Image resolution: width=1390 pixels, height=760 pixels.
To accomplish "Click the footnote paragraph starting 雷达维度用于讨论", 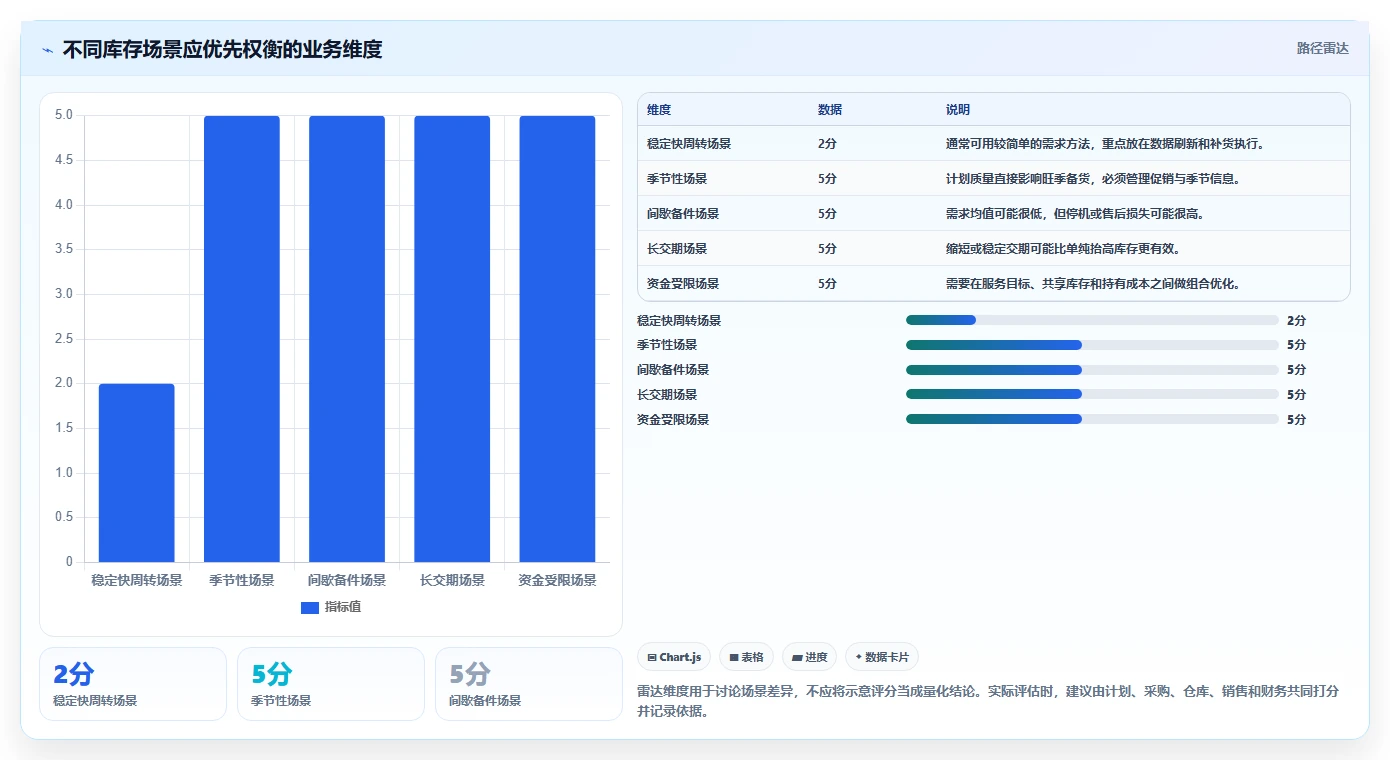I will (988, 702).
